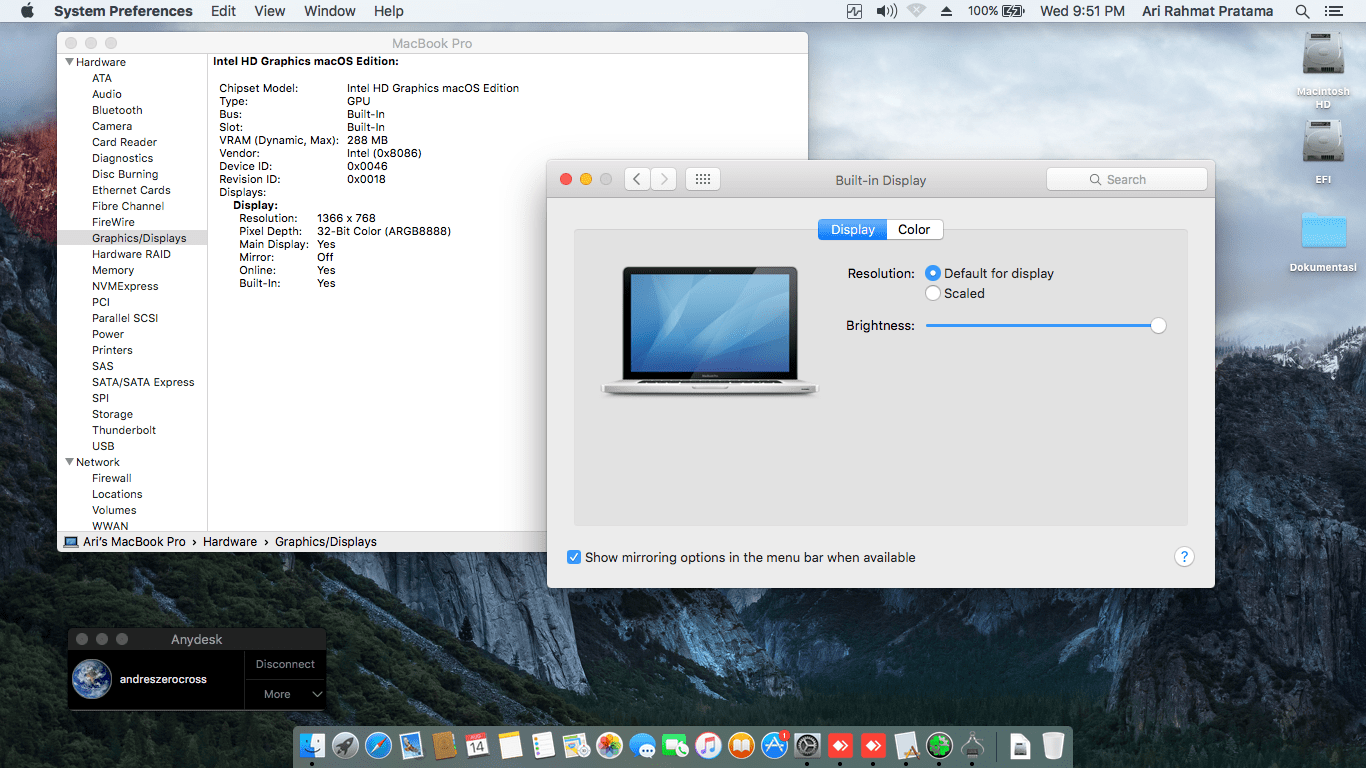Viewport: 1366px width, 768px height.
Task: Open the Edit menu
Action: (x=224, y=11)
